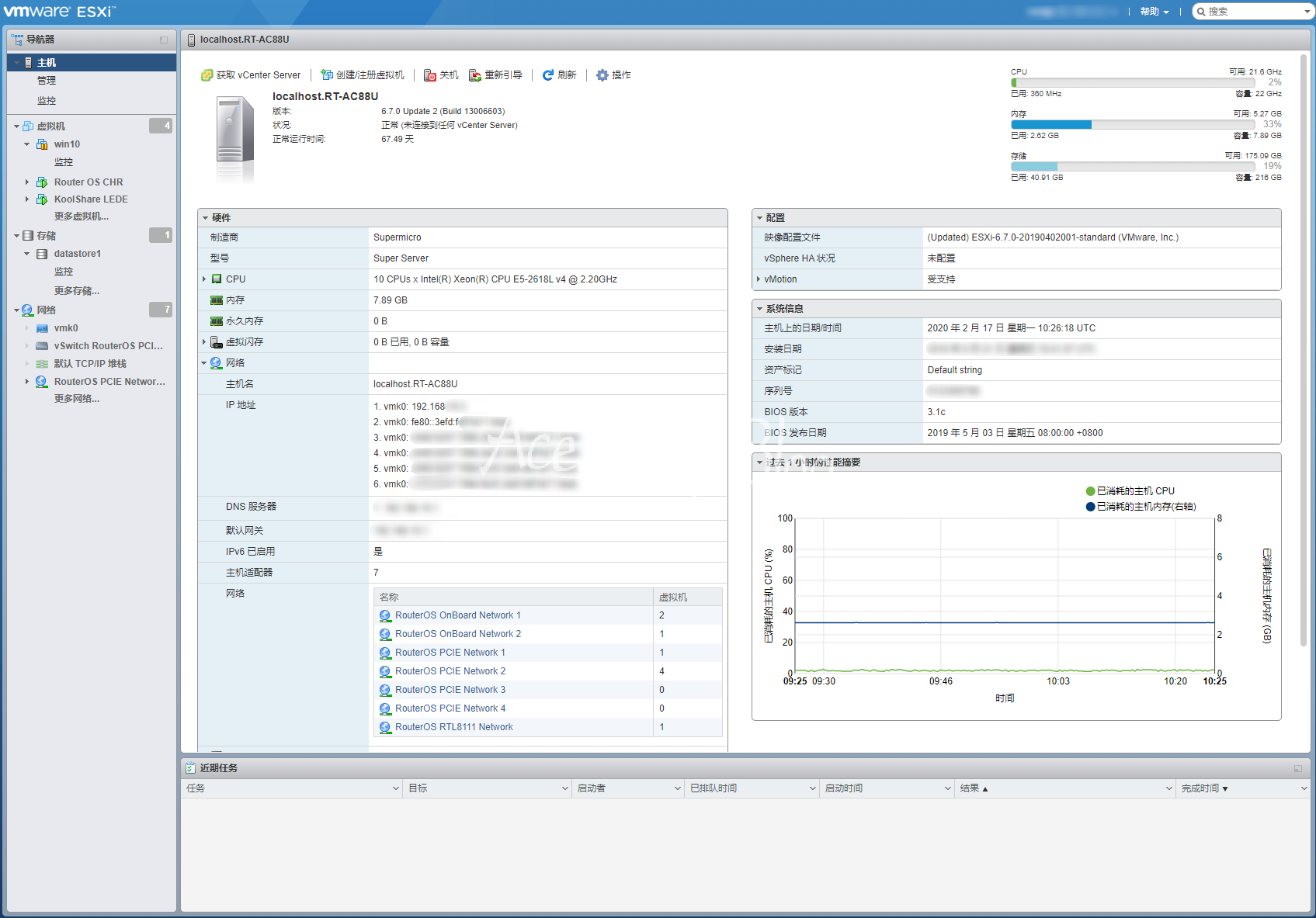Open the RouterOS PCIE Network 4 link
This screenshot has width=1316, height=918.
[x=450, y=708]
